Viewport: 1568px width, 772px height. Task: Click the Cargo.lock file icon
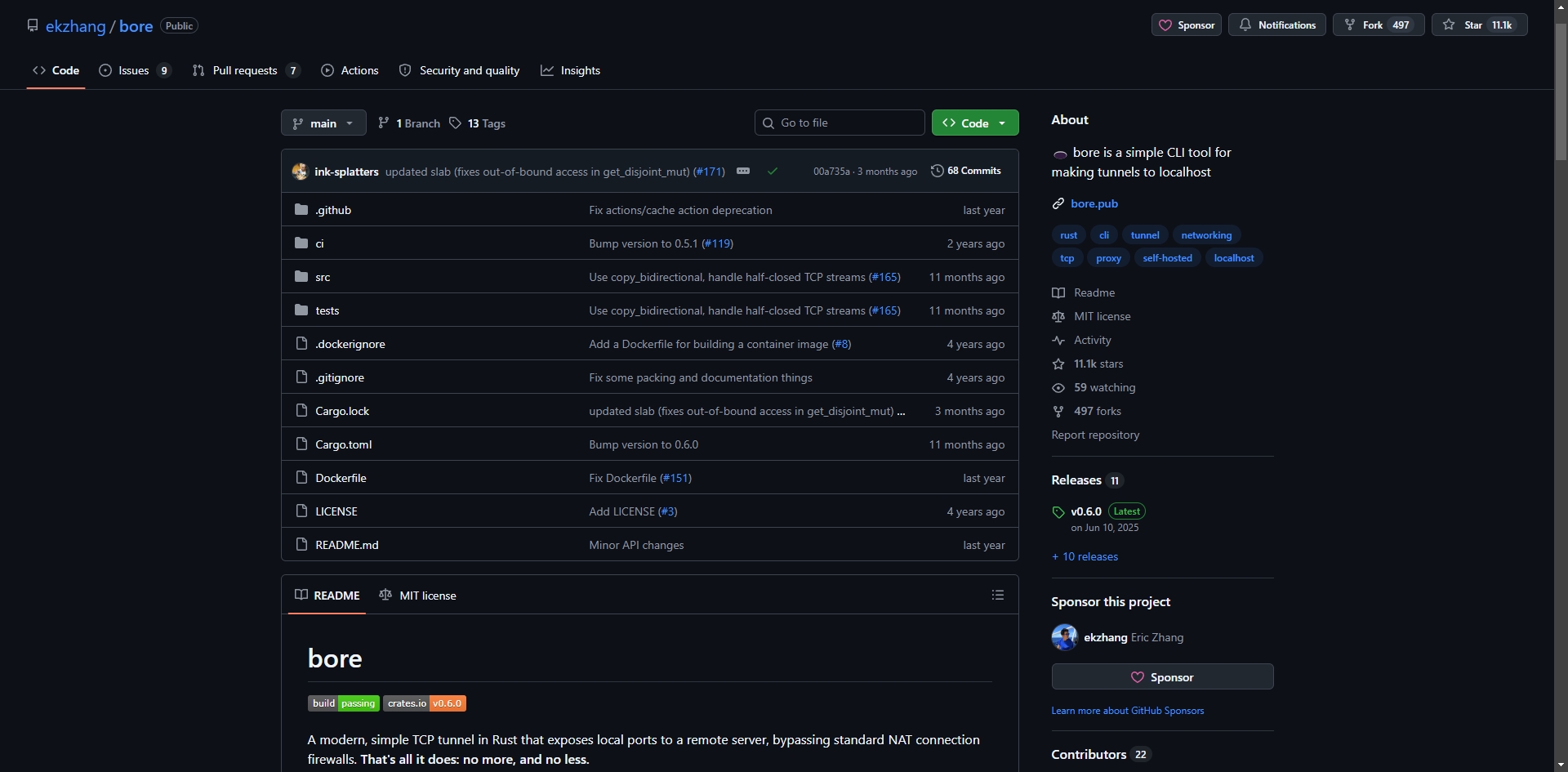(301, 410)
